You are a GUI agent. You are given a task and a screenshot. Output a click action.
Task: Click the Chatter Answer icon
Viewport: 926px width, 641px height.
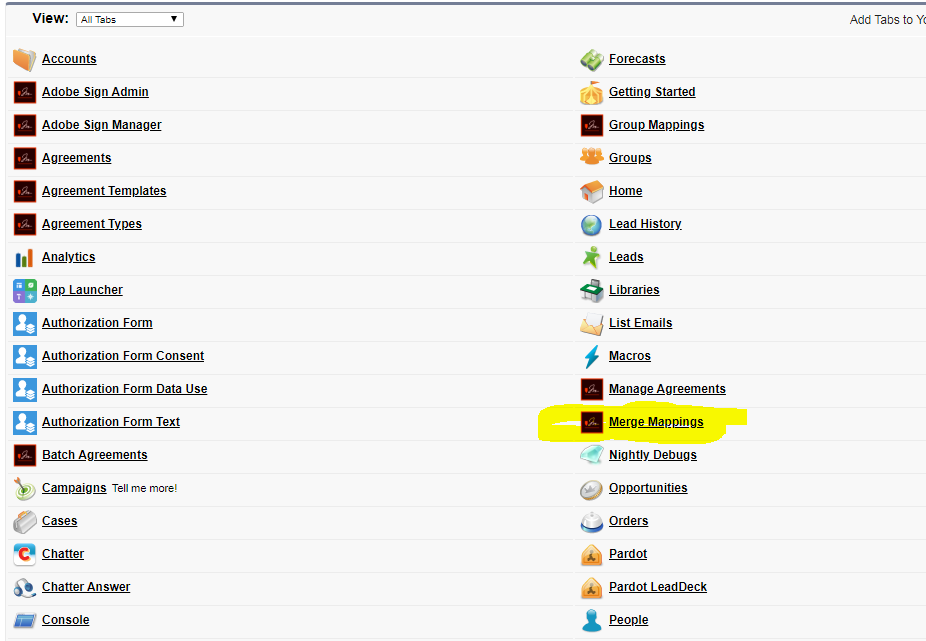click(x=24, y=588)
